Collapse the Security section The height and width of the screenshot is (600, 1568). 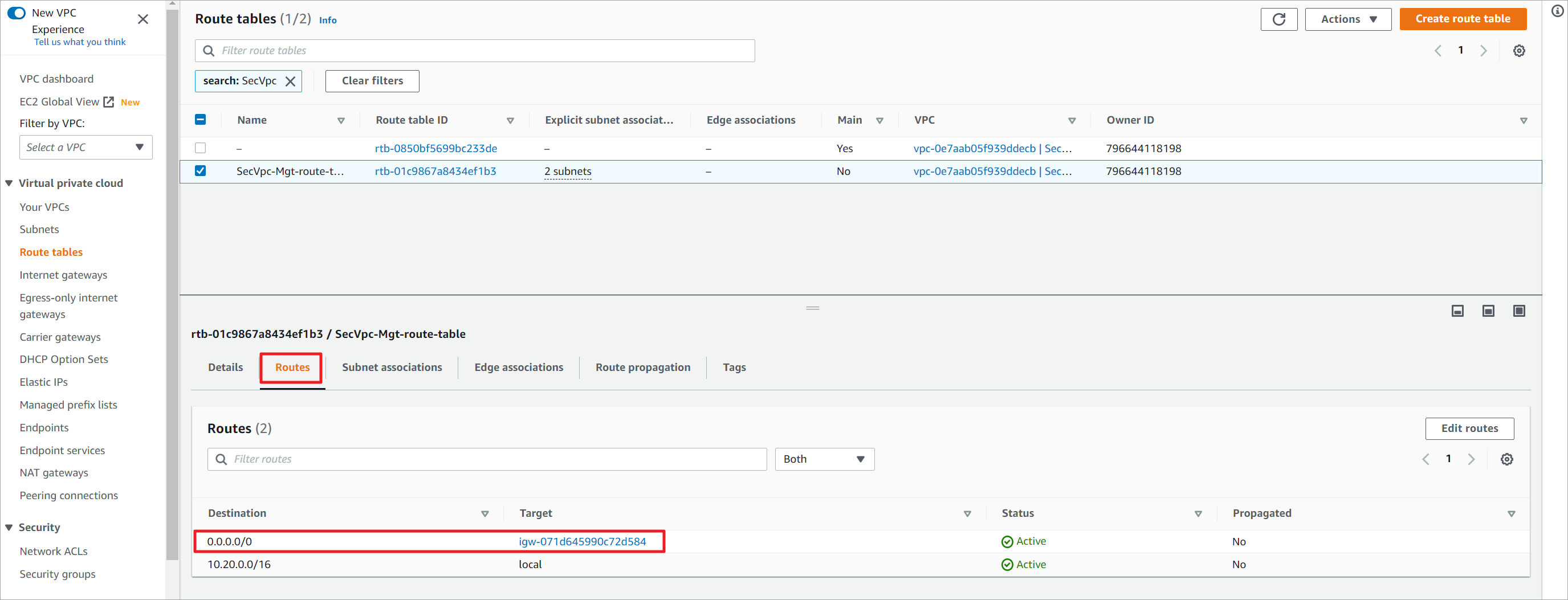(x=9, y=528)
